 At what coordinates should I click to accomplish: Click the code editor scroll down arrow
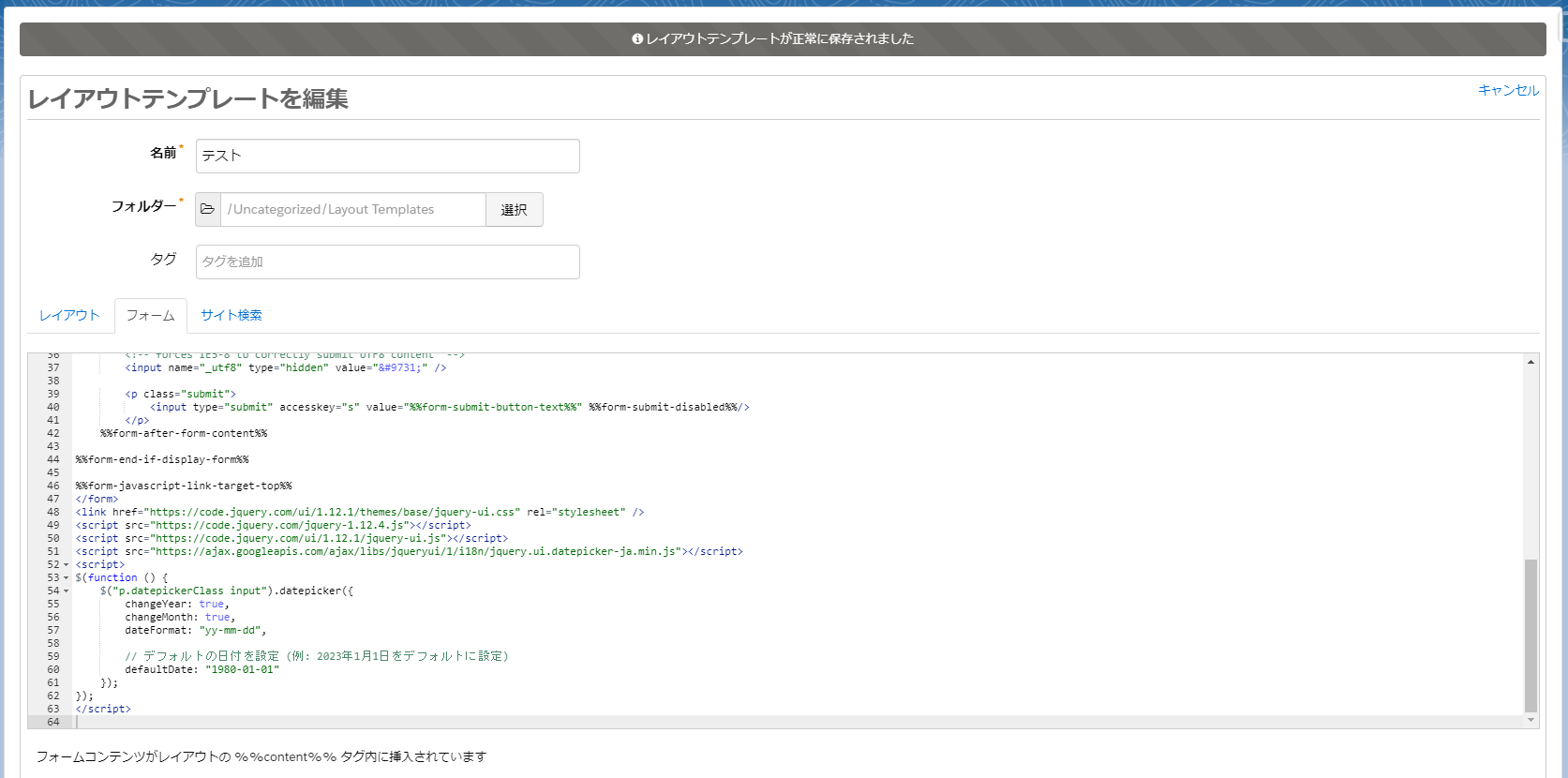(x=1531, y=720)
